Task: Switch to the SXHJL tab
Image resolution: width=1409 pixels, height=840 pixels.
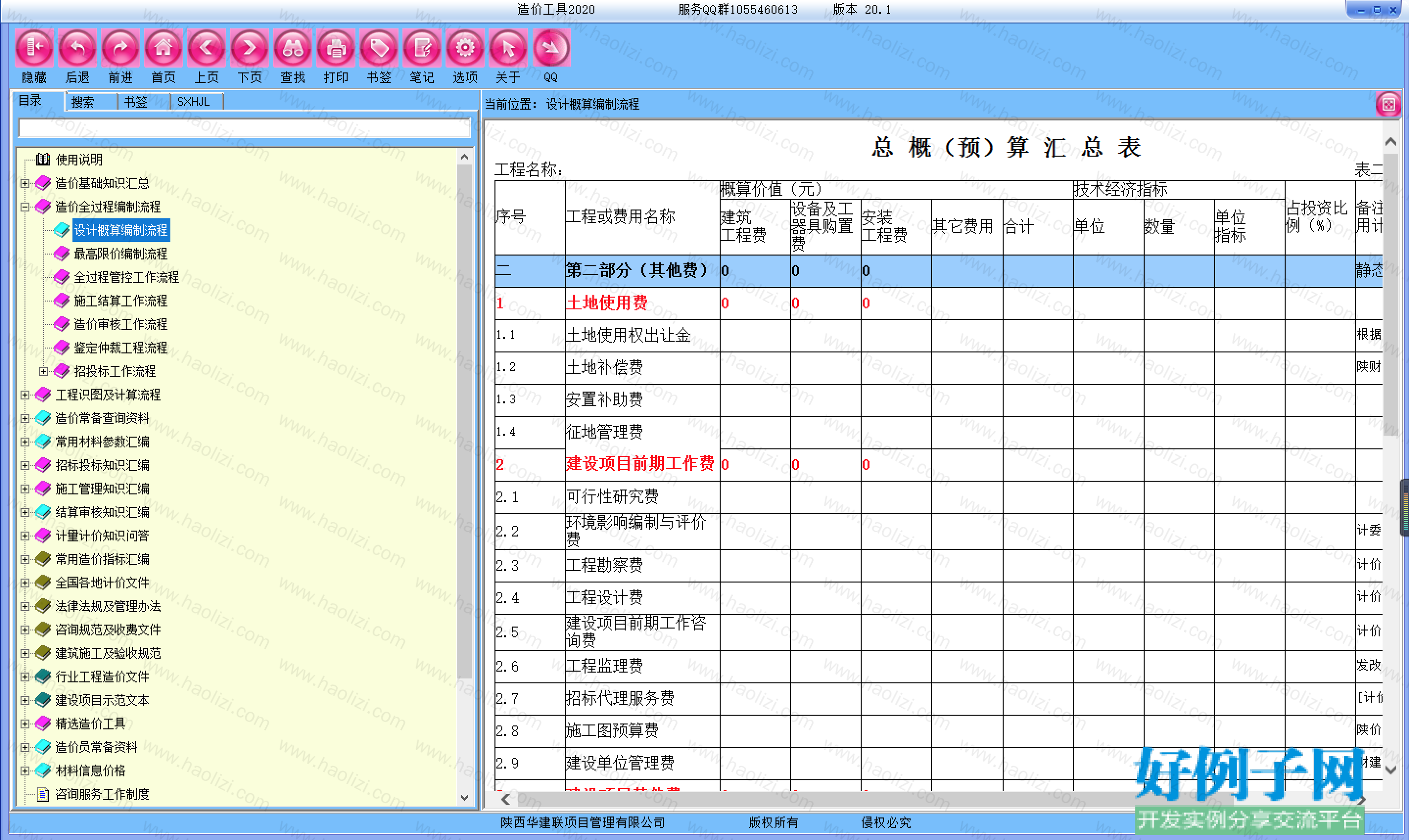Action: tap(193, 102)
